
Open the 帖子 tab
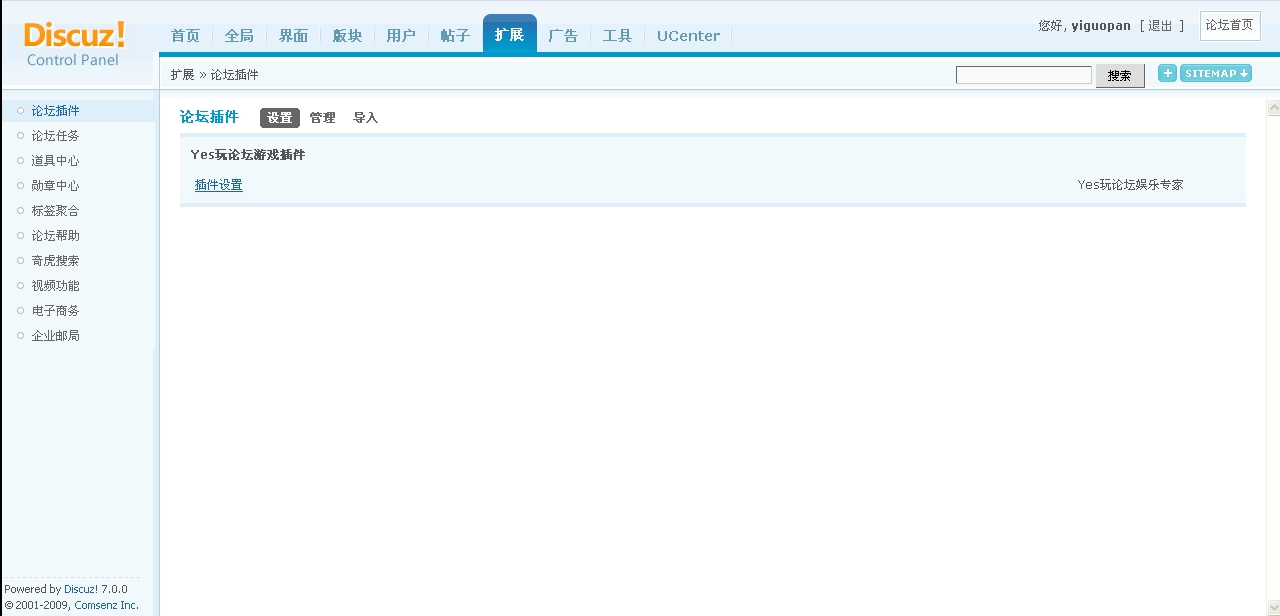(455, 35)
